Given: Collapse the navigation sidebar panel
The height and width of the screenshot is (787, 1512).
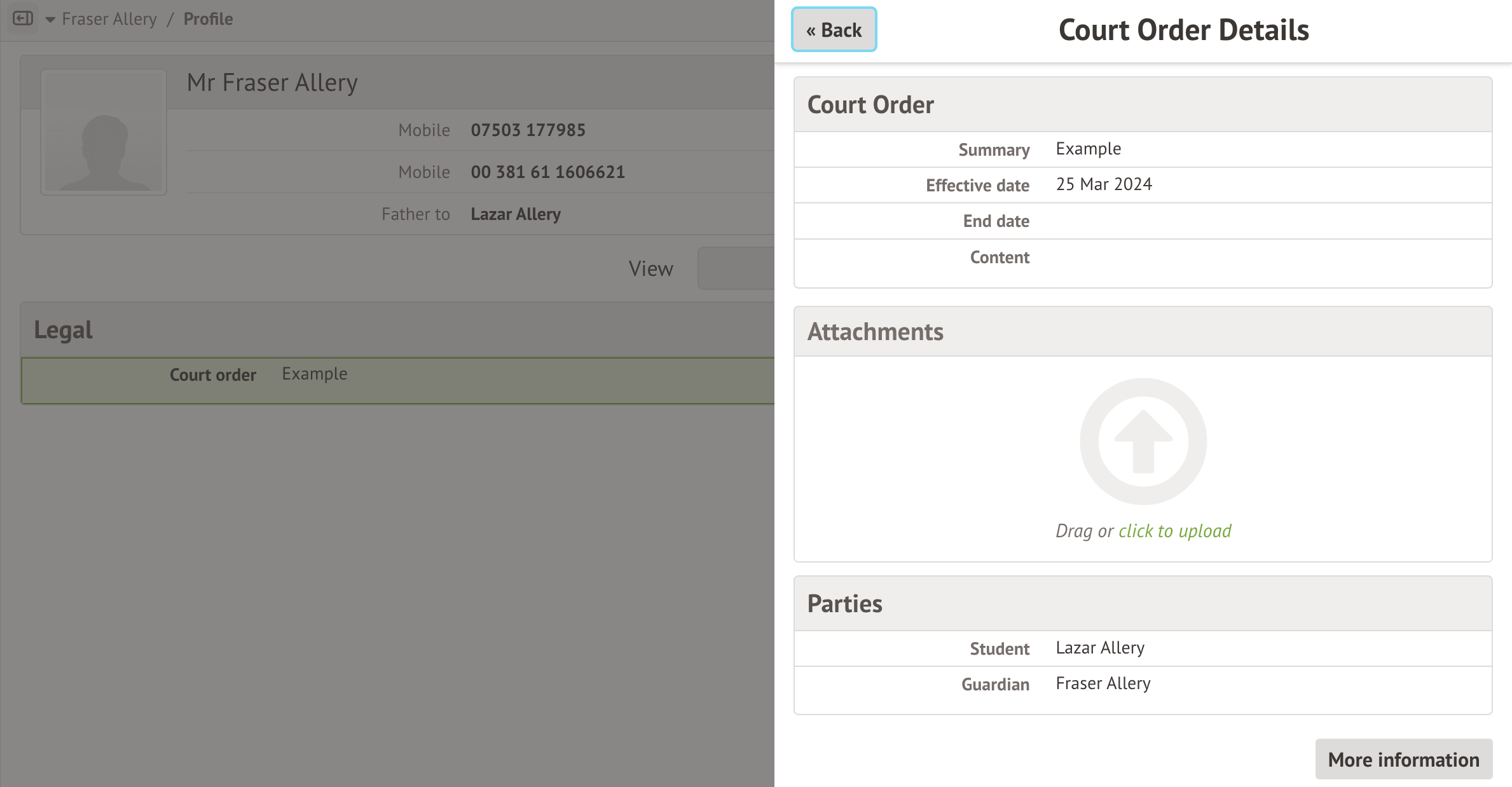Looking at the screenshot, I should (23, 18).
